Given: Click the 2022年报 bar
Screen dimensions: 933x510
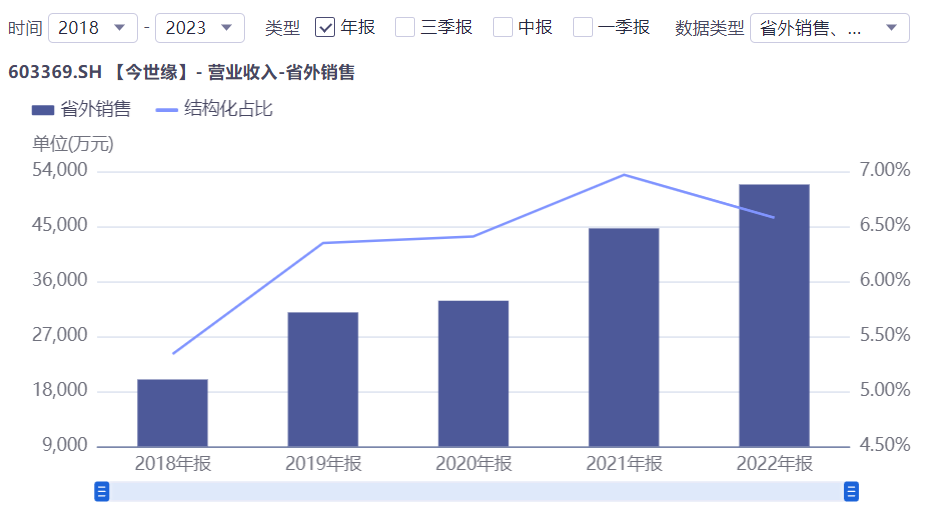Looking at the screenshot, I should pos(774,315).
